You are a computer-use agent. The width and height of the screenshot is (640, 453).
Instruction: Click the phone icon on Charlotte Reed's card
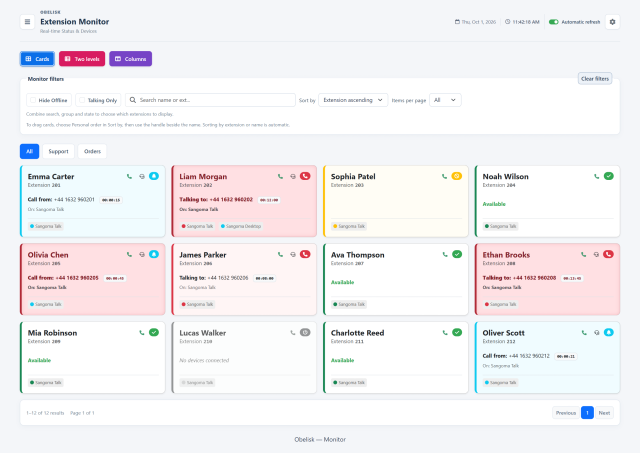(x=445, y=333)
